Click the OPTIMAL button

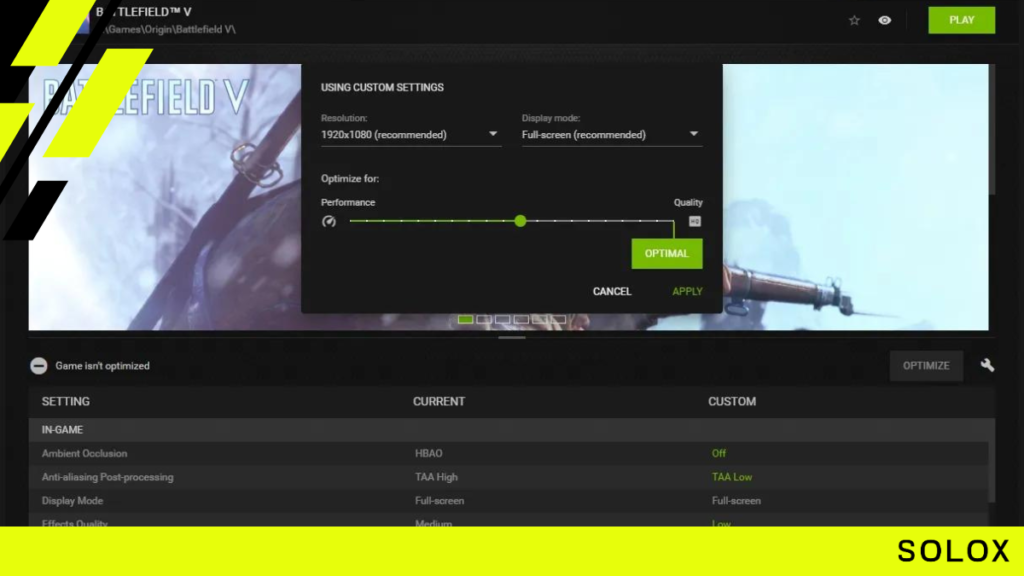click(x=667, y=253)
